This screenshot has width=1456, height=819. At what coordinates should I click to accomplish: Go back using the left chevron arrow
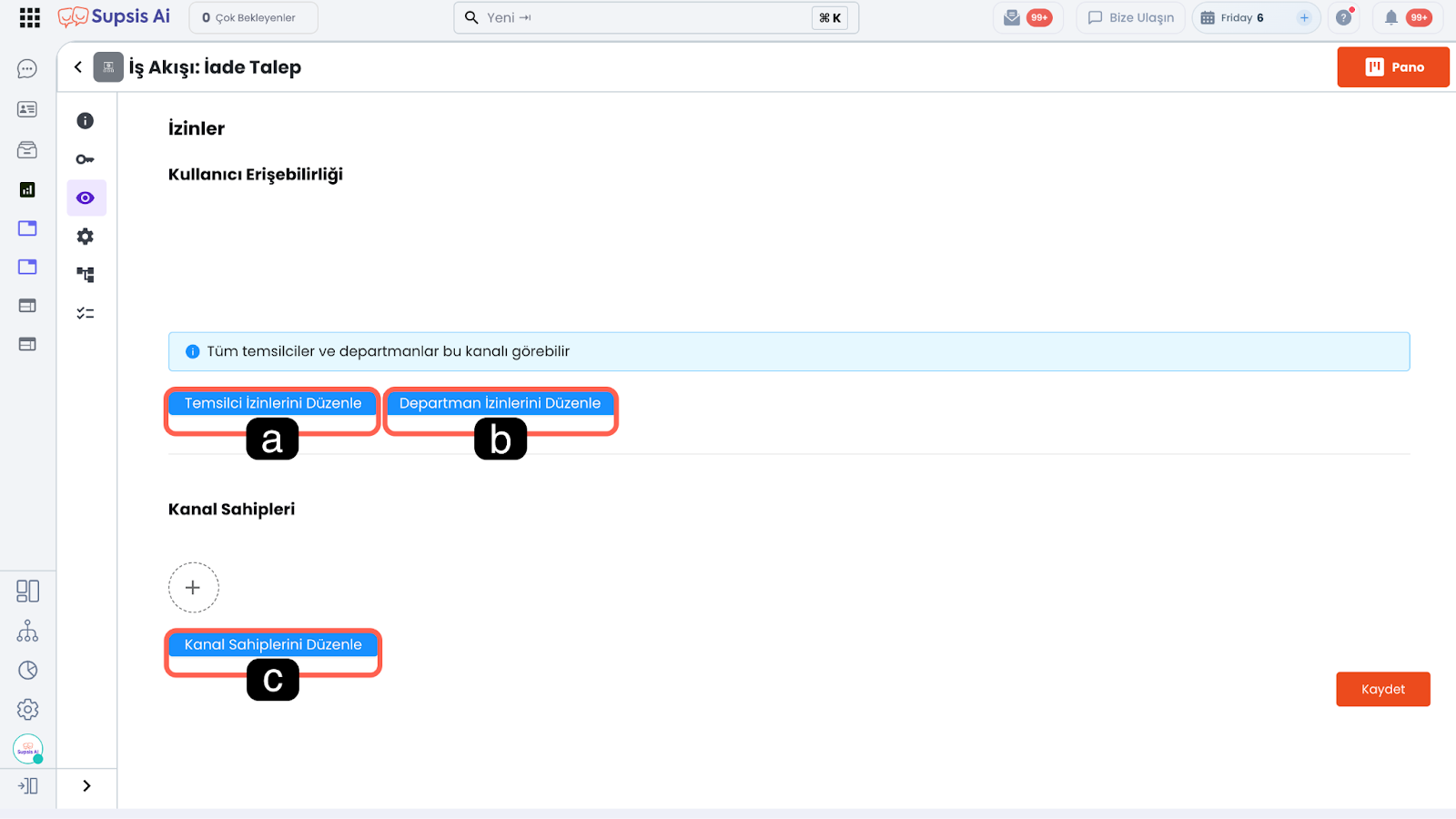pos(78,67)
